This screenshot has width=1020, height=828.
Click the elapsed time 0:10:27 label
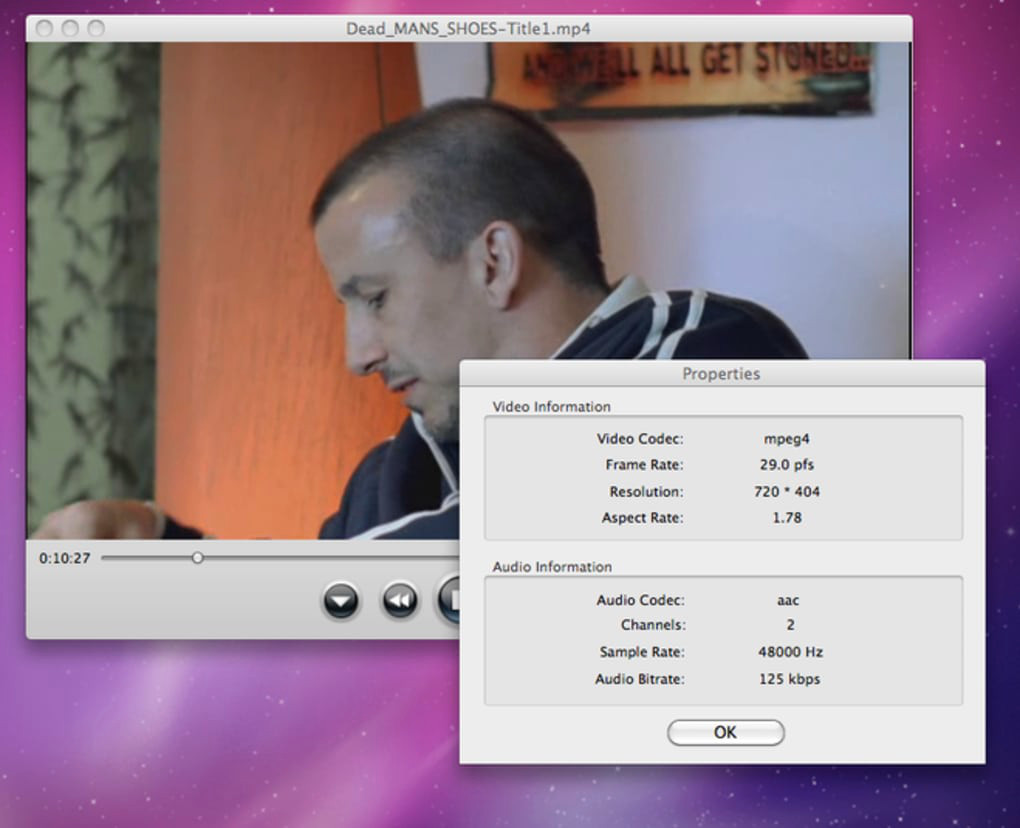(64, 558)
